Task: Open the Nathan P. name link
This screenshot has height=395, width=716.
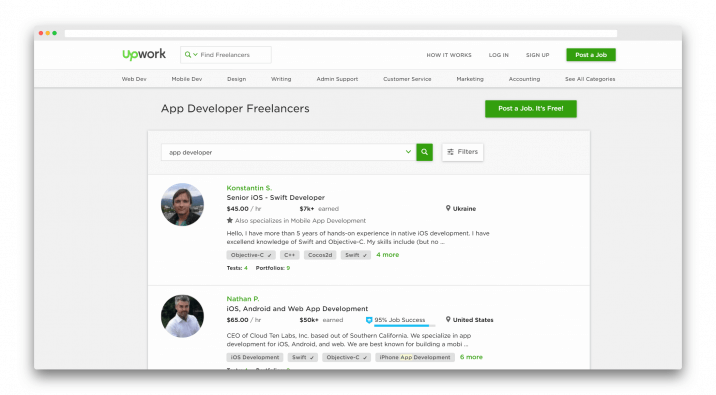Action: point(242,299)
